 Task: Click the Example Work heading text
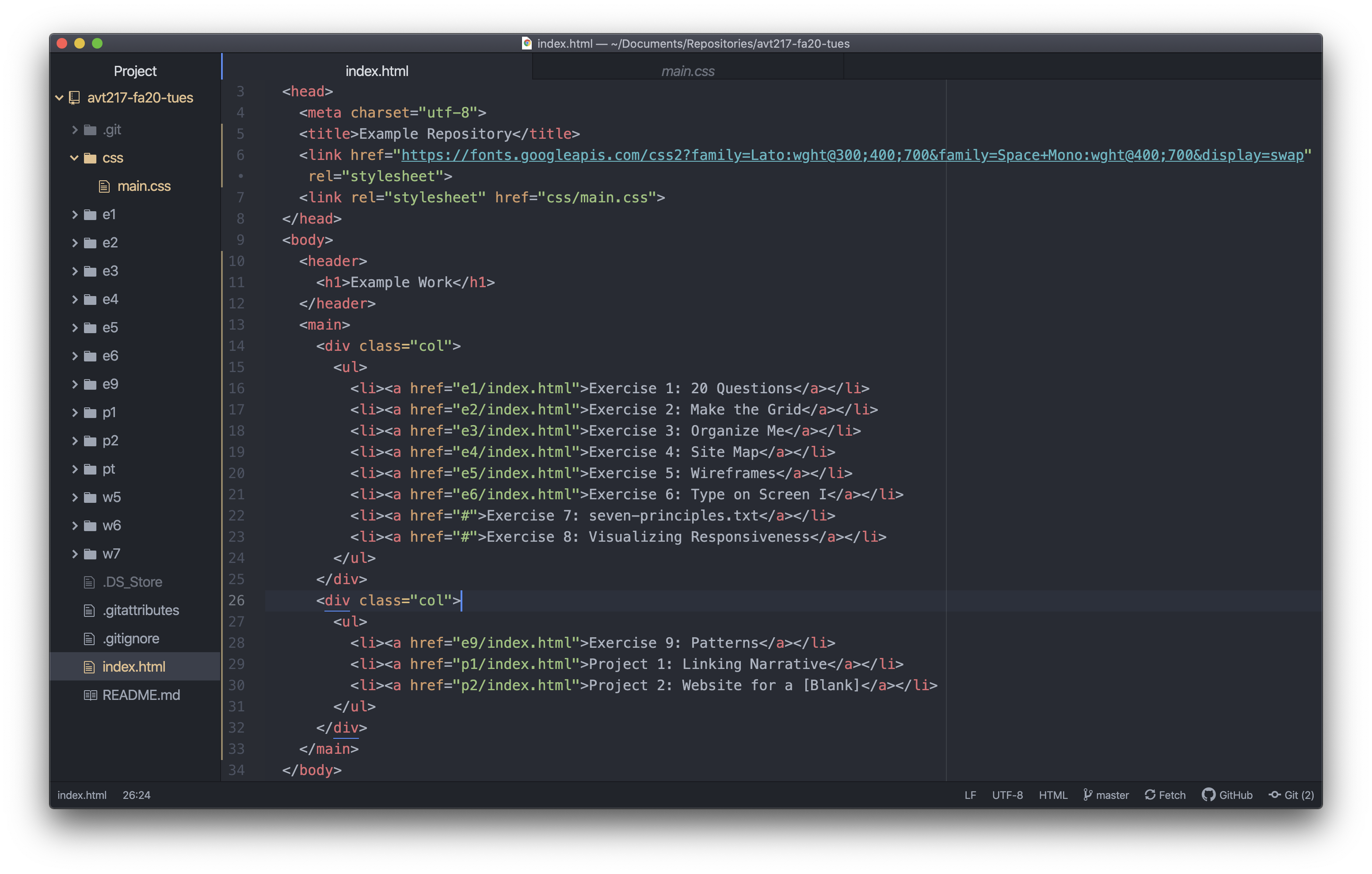coord(401,283)
